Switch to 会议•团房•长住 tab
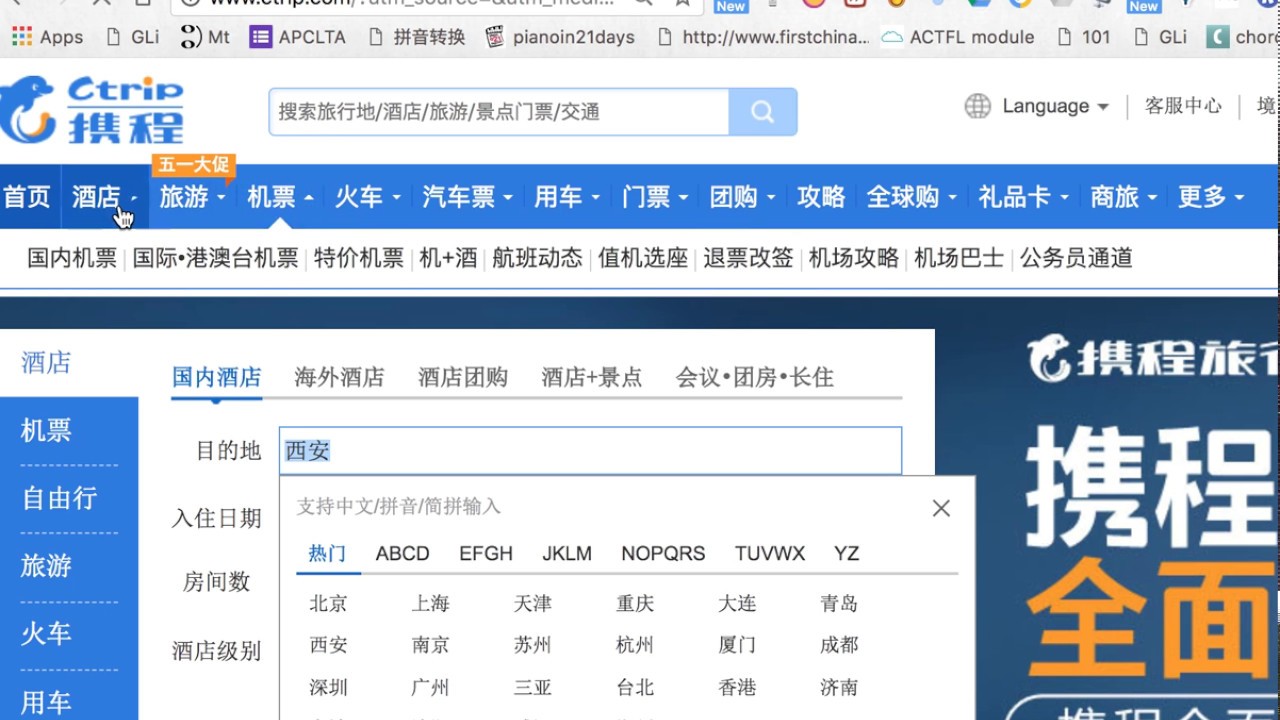Screen dimensions: 1280x720 coord(755,377)
